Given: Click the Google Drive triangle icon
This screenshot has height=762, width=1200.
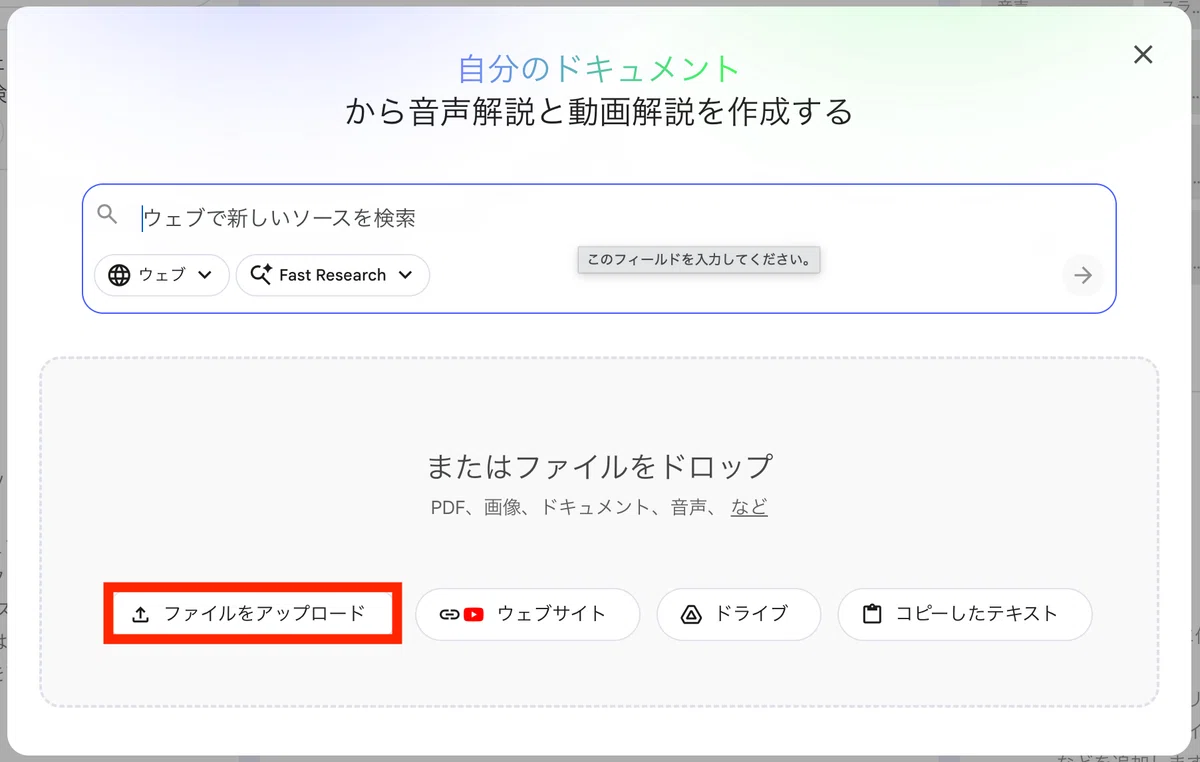Looking at the screenshot, I should coord(691,614).
